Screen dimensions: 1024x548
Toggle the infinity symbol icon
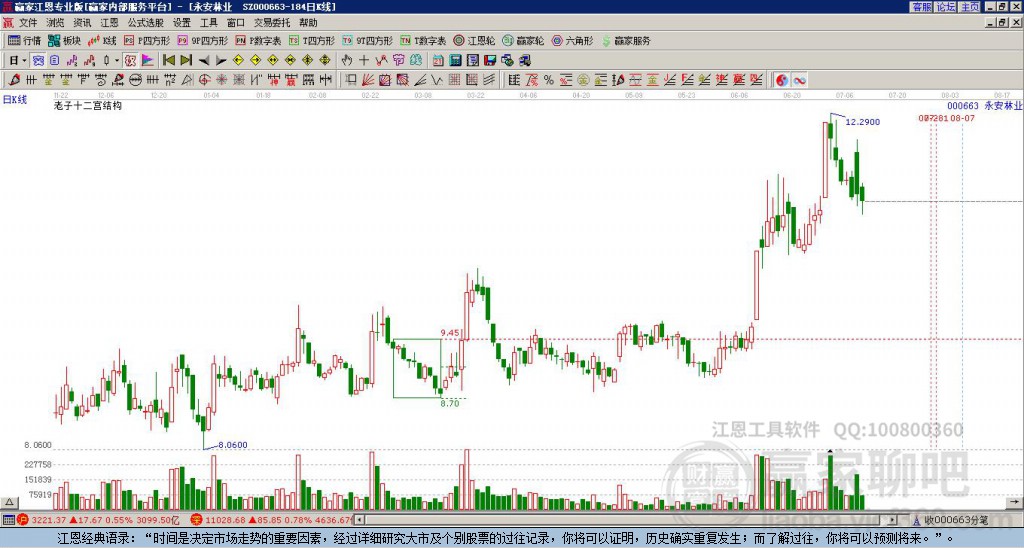click(799, 80)
